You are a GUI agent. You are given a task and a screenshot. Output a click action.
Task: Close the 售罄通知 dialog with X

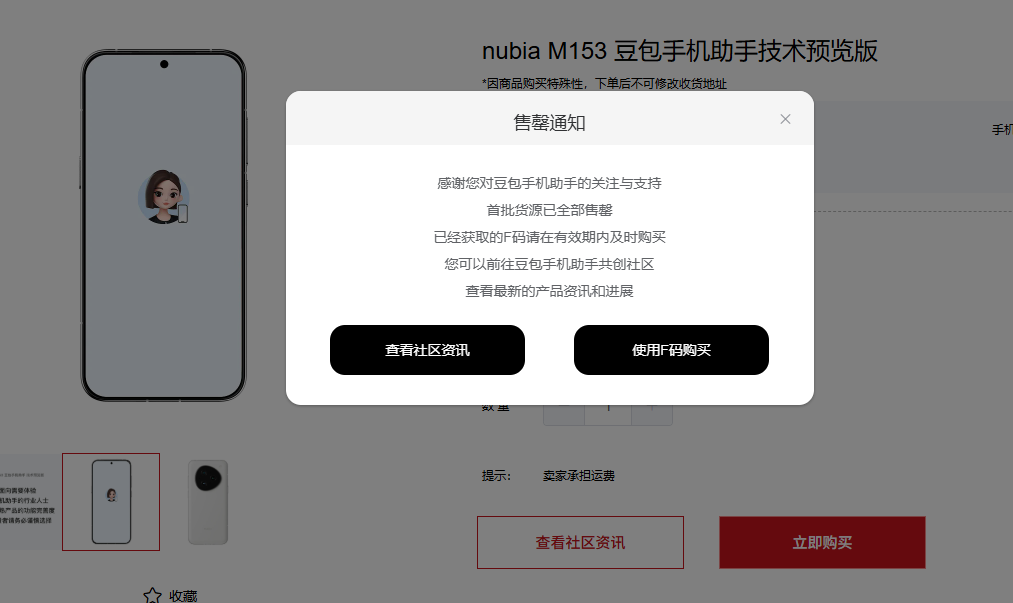pos(785,119)
